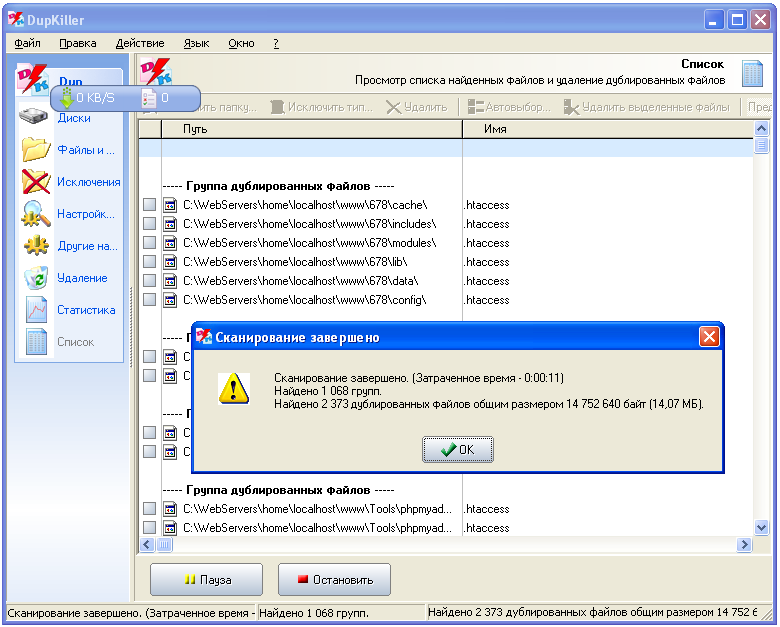Click the vertical scrollbar down arrow
Screen dimensions: 780x627
point(761,527)
